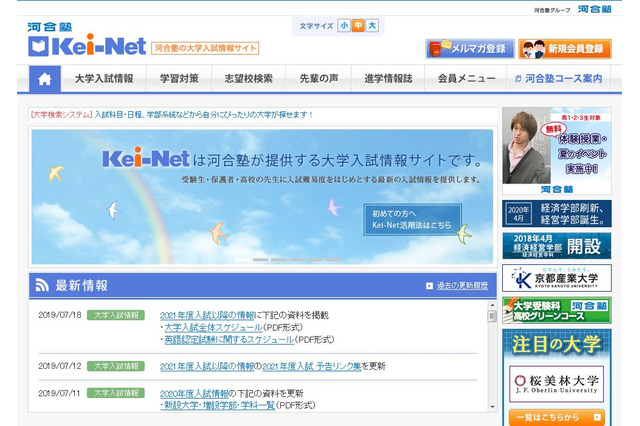This screenshot has height=426, width=640.
Task: Open 2021年度入試以降の情報 link dated 07/12
Action: [207, 366]
